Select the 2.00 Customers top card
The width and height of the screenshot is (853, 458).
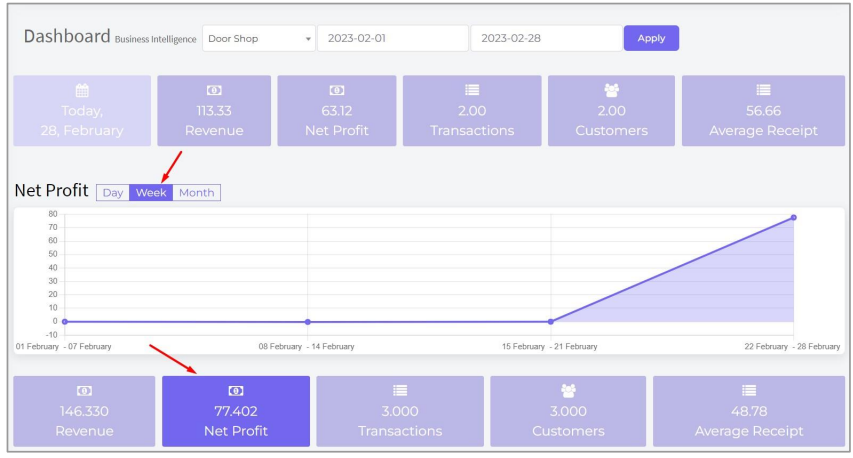[611, 110]
